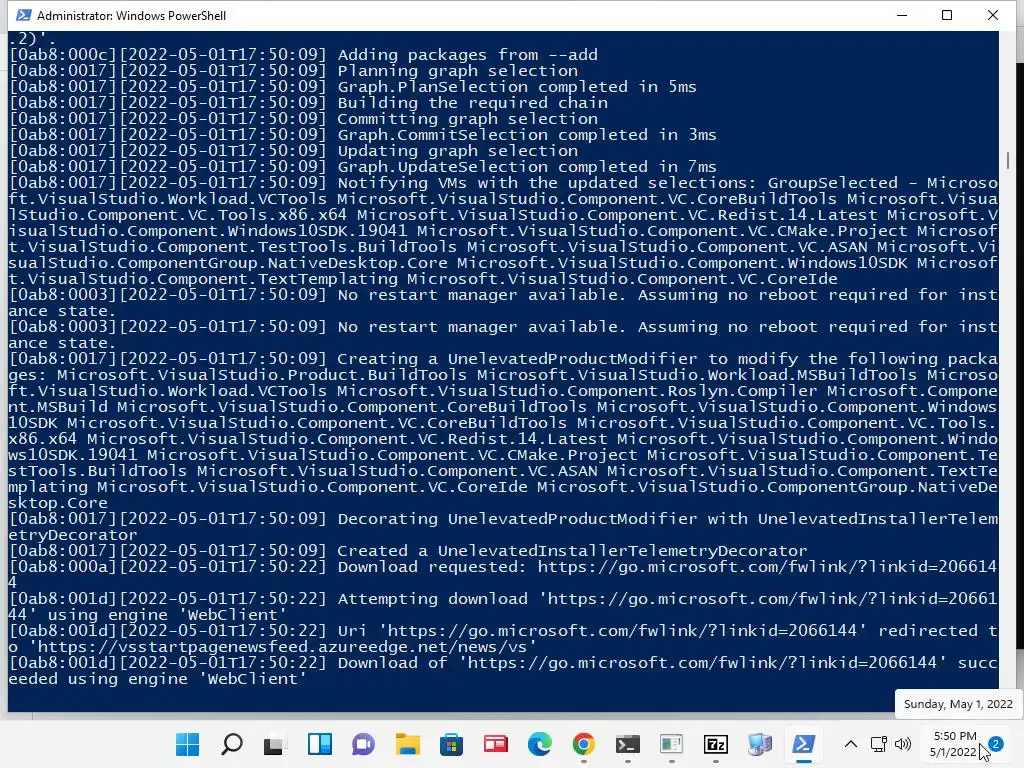The width and height of the screenshot is (1024, 768).
Task: Click the PowerShell vertical scrollbar thumb
Action: tap(1008, 160)
